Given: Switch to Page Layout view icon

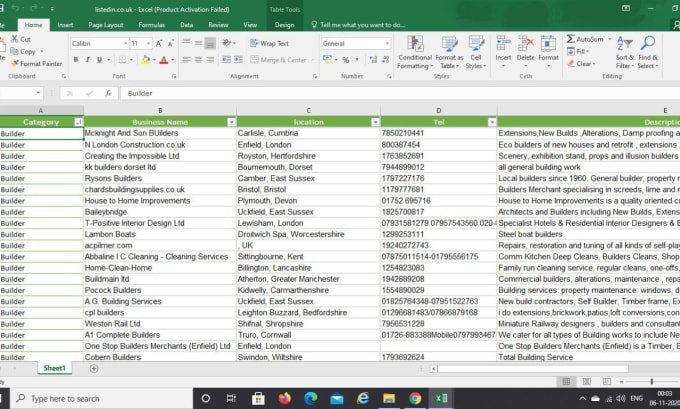Looking at the screenshot, I should (586, 381).
